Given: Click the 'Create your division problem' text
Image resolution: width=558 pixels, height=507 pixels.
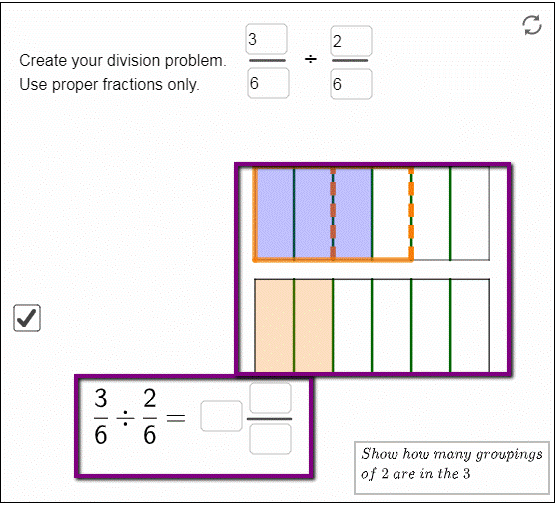Looking at the screenshot, I should tap(123, 60).
